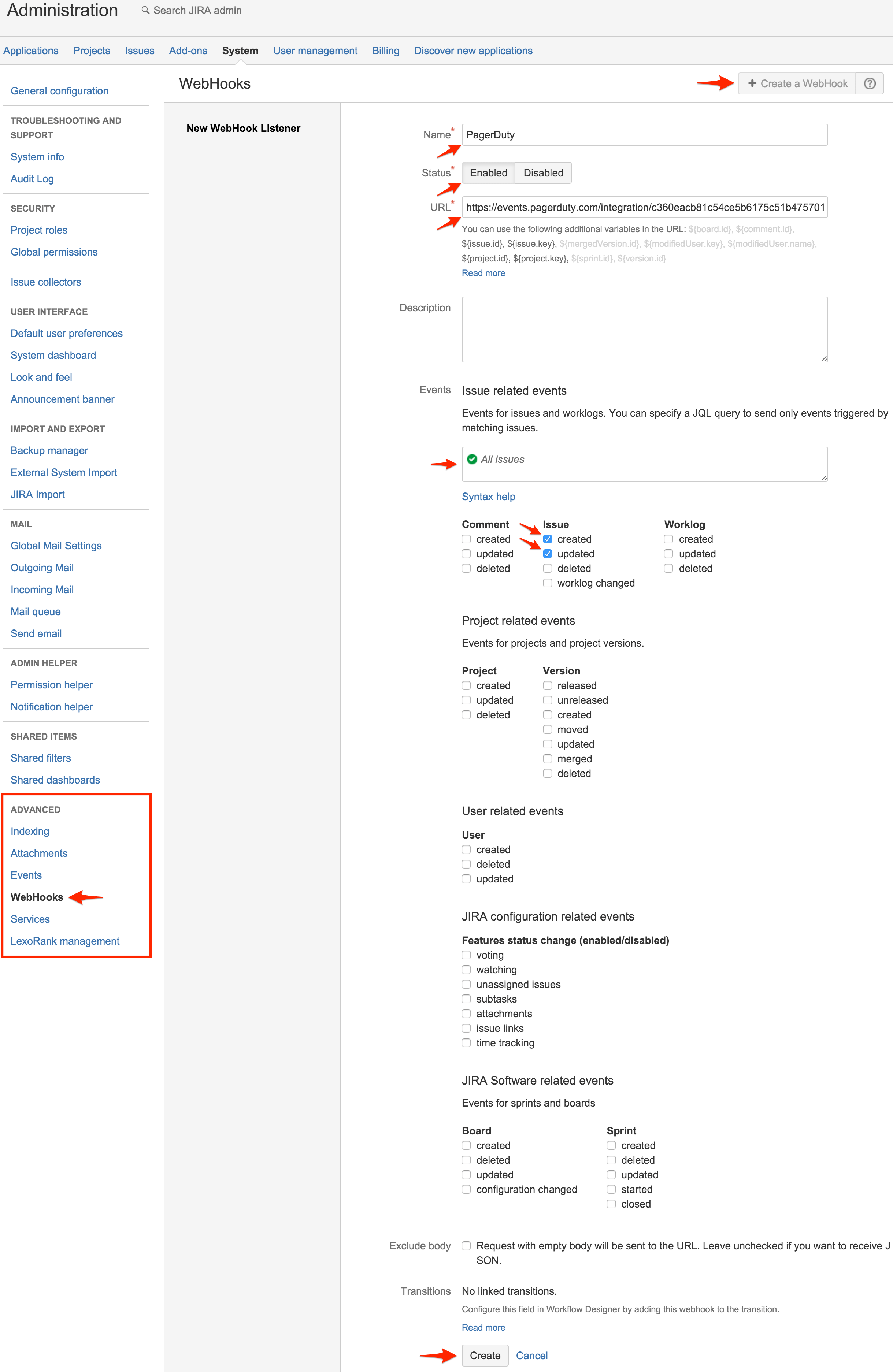Open Syntax help link
The image size is (893, 1372).
pos(488,497)
